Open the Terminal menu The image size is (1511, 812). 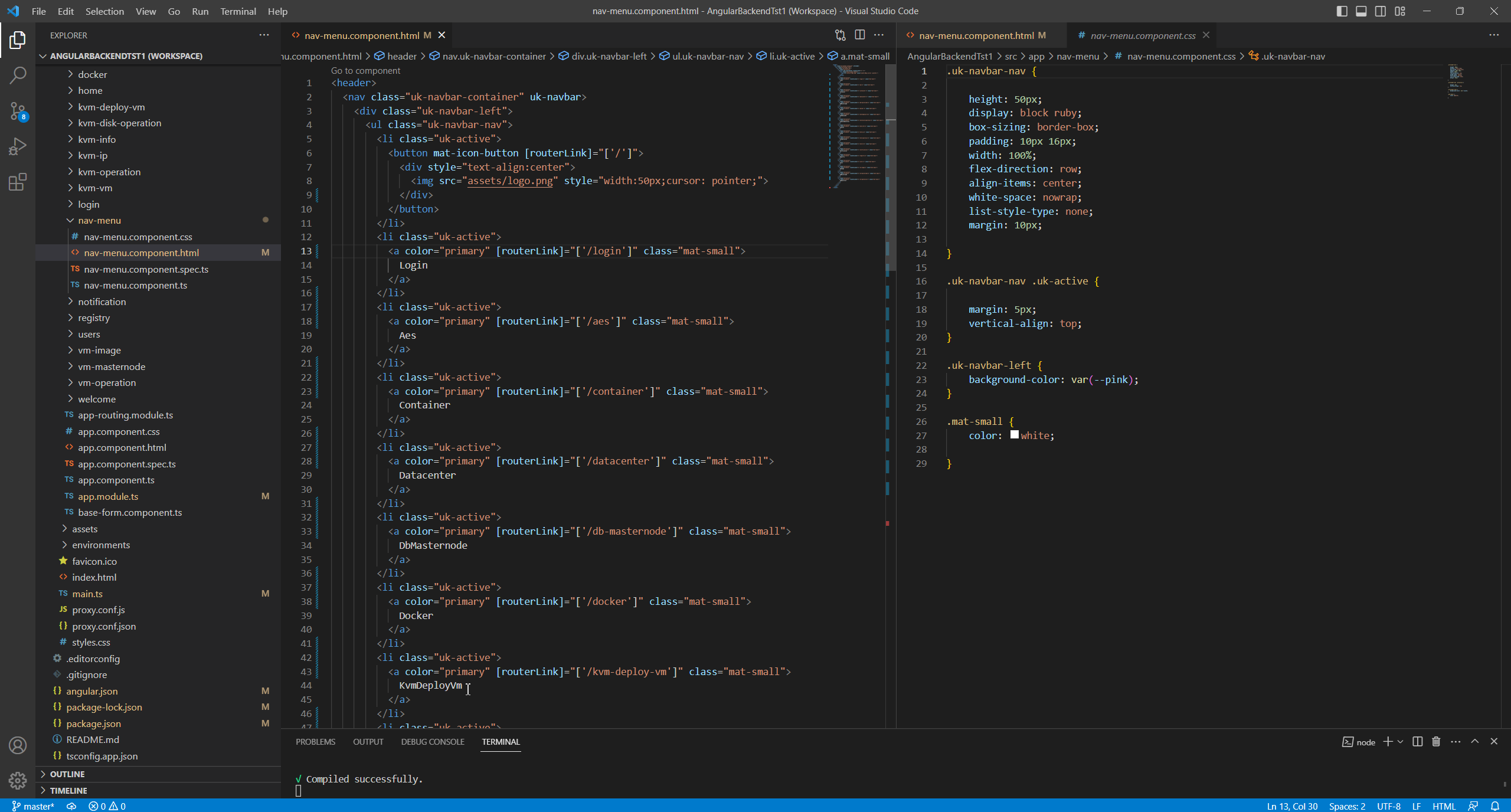[x=238, y=11]
